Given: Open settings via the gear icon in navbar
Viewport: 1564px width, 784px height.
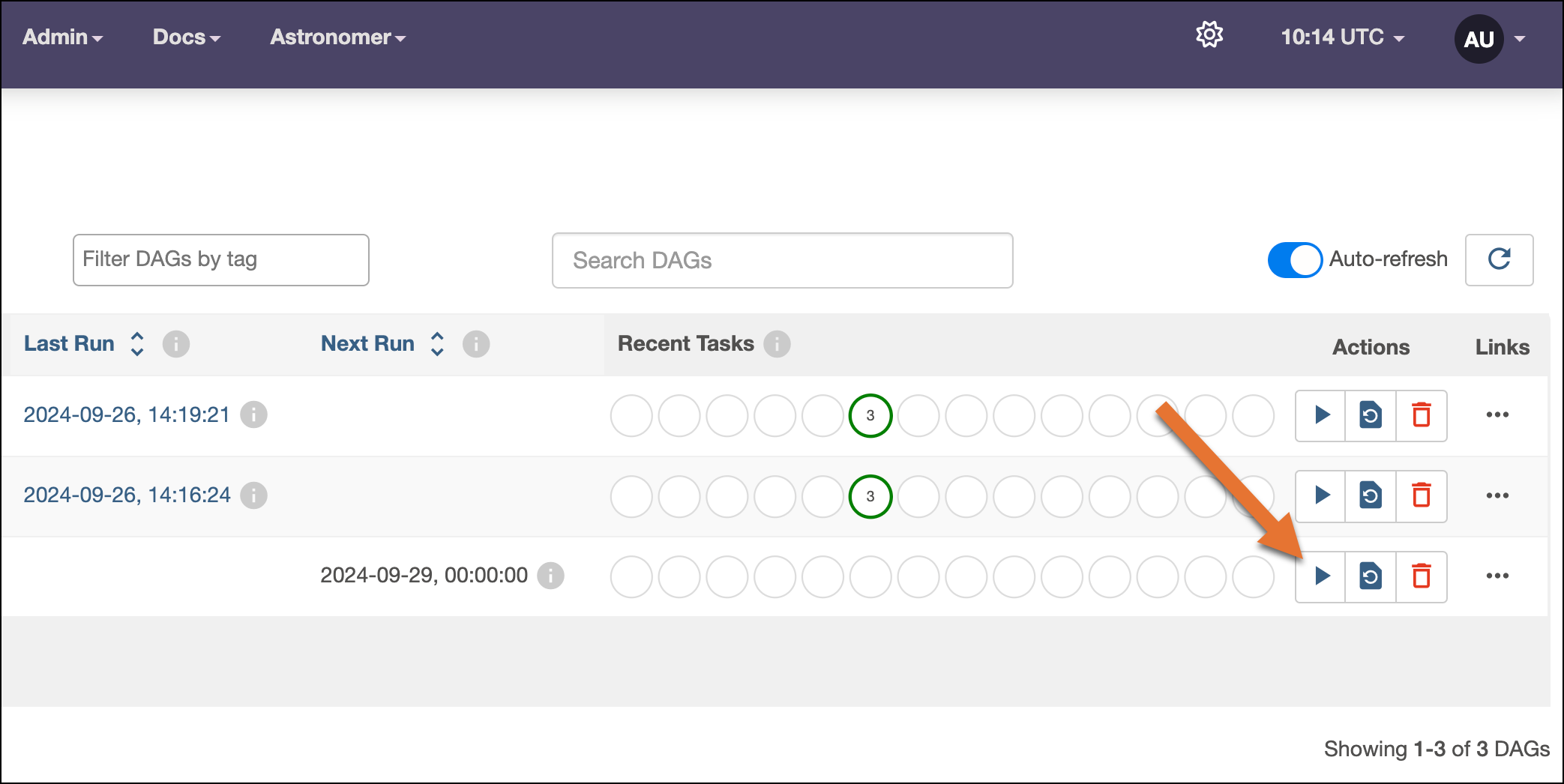Looking at the screenshot, I should coord(1209,34).
